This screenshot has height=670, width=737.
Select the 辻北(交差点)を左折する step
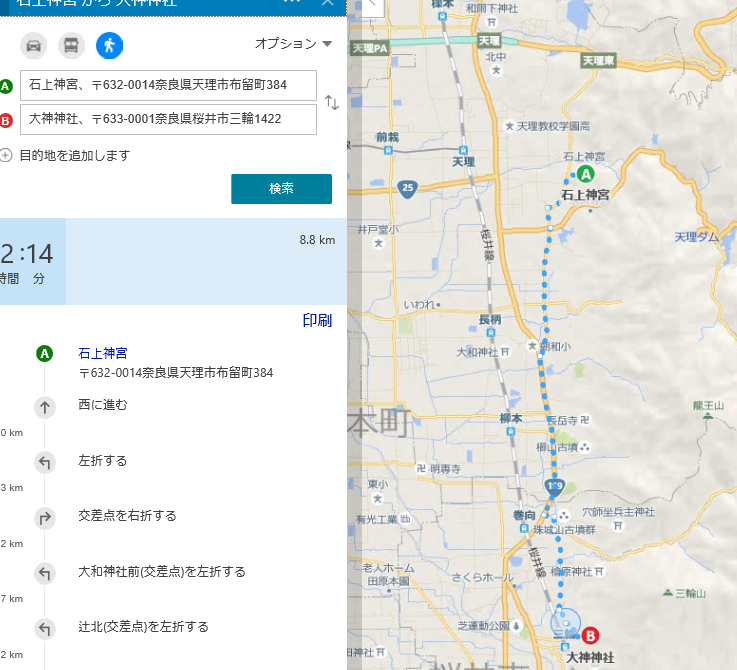point(143,627)
